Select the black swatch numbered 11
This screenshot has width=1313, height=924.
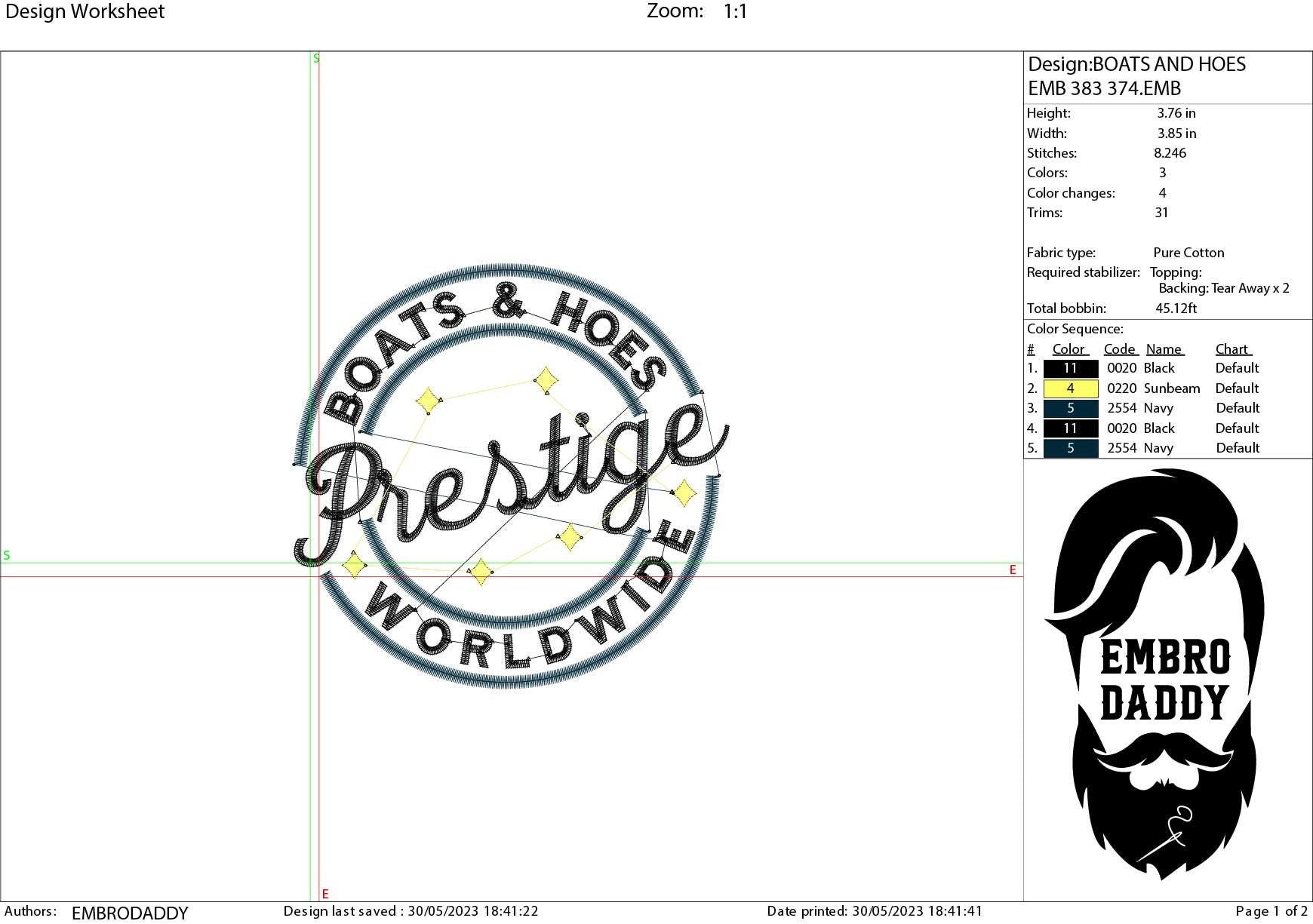tap(1069, 368)
